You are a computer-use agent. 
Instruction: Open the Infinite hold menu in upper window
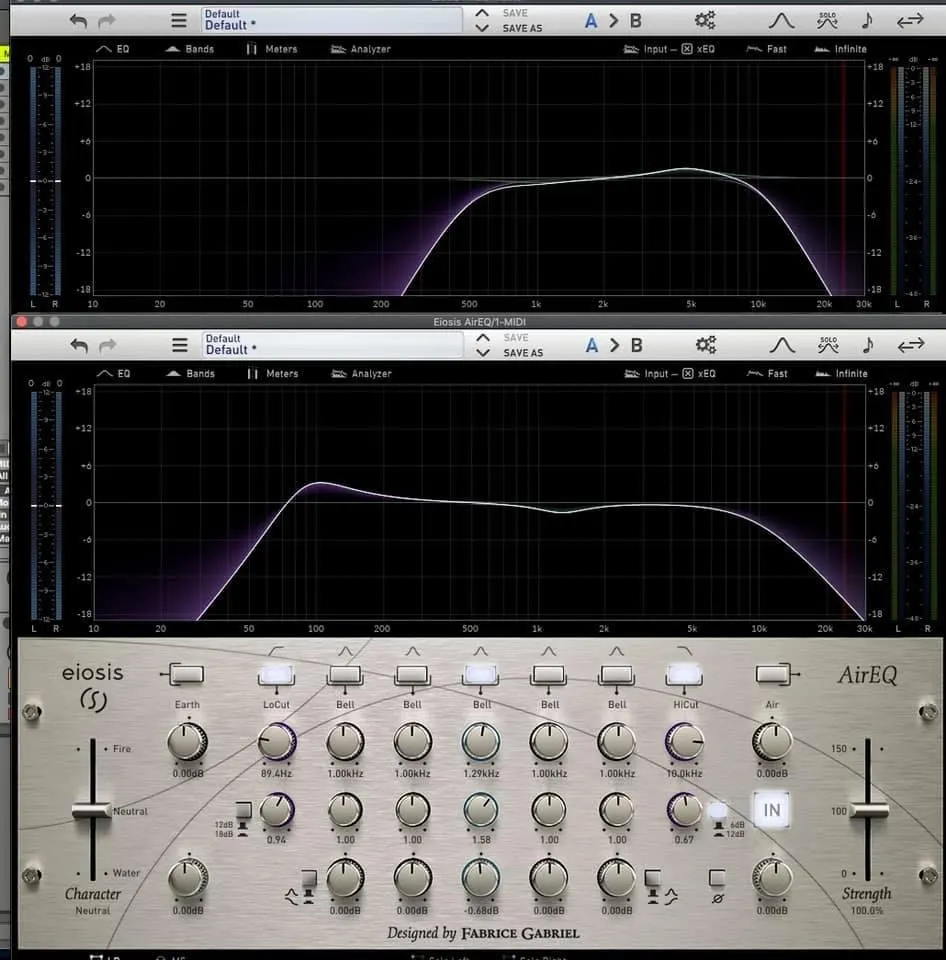(x=840, y=49)
